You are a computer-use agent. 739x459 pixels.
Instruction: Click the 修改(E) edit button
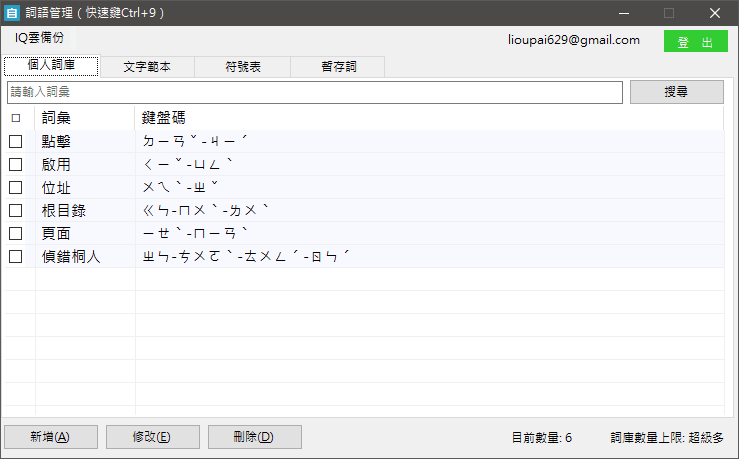click(152, 437)
